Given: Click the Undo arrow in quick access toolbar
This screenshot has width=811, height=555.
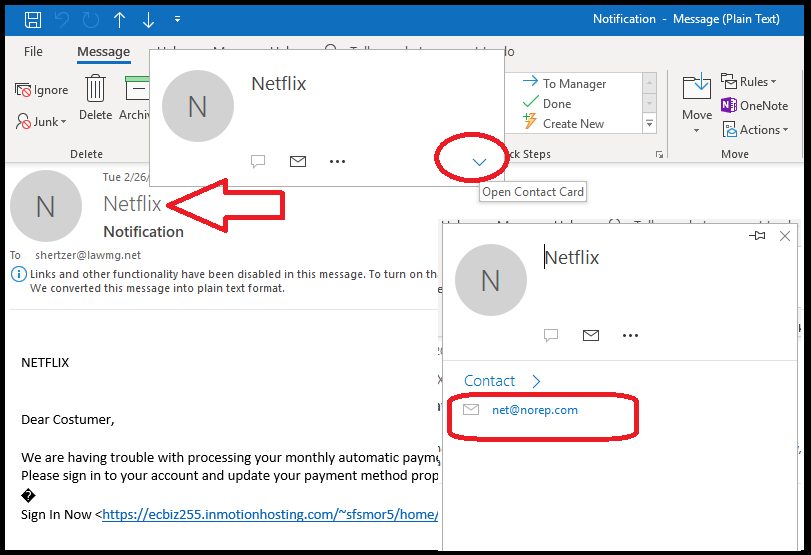Looking at the screenshot, I should click(62, 20).
